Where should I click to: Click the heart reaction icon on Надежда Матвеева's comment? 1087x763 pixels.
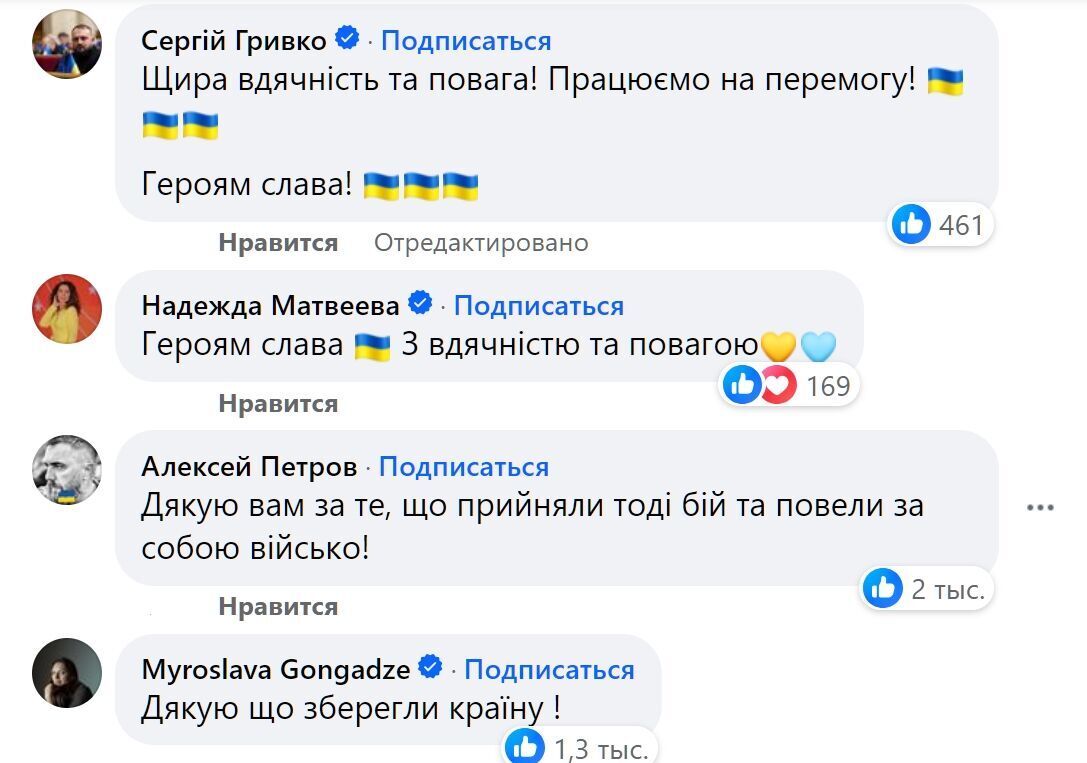tap(779, 385)
